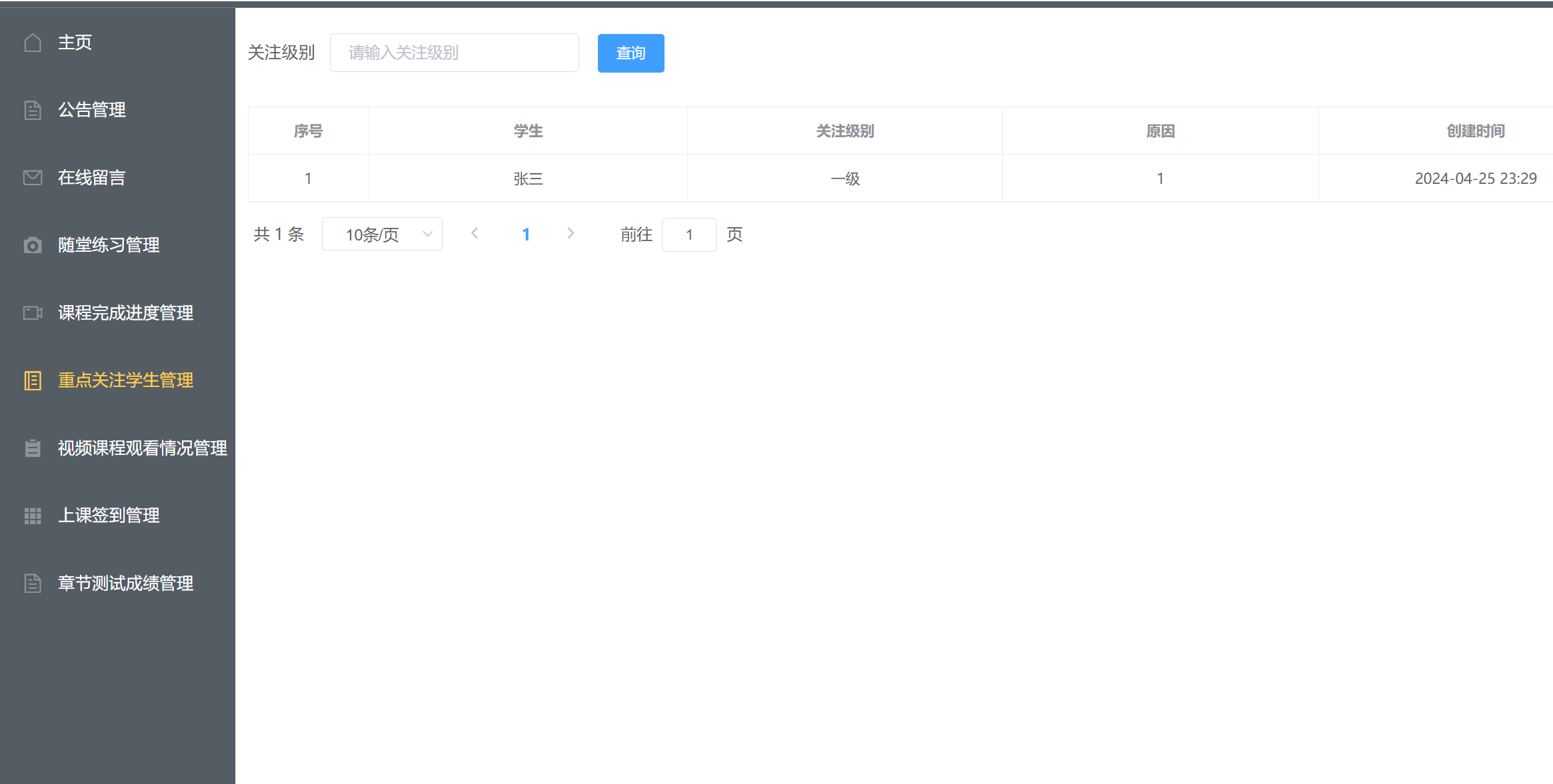Click the envelope icon next to 在线留言
The height and width of the screenshot is (784, 1553).
[33, 177]
